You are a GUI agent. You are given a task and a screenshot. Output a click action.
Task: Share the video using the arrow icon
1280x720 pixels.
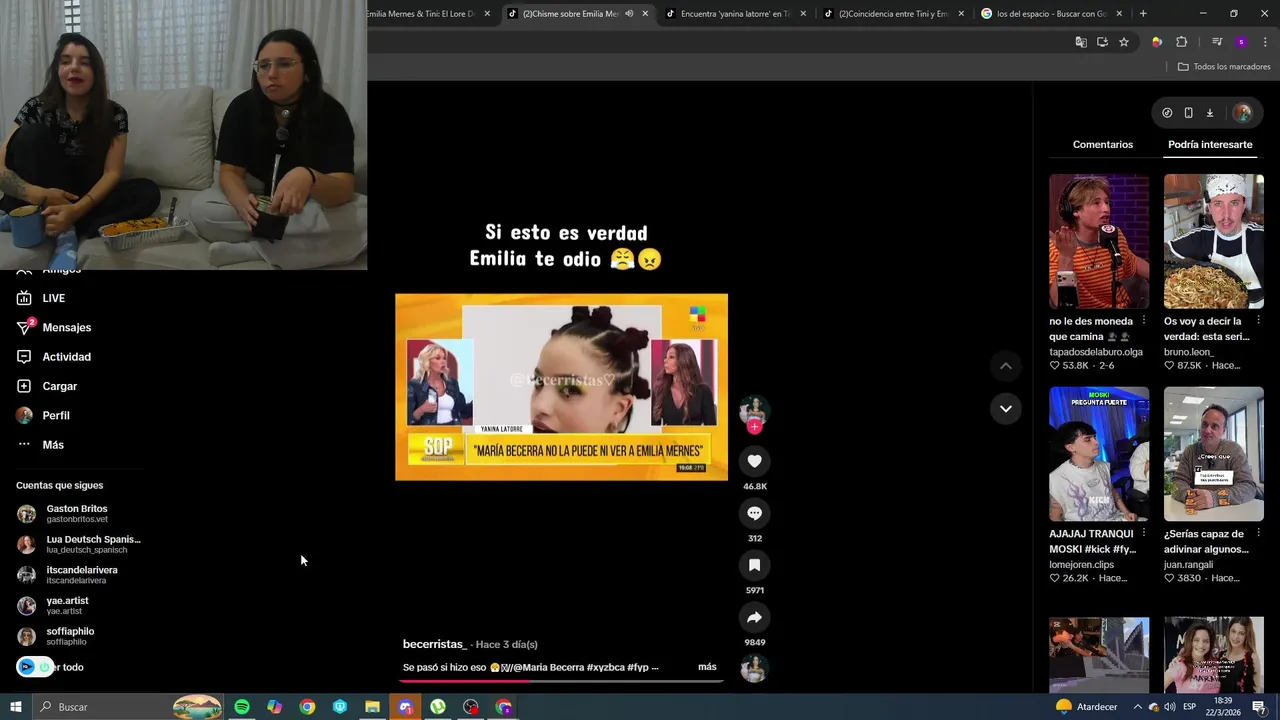coord(754,617)
